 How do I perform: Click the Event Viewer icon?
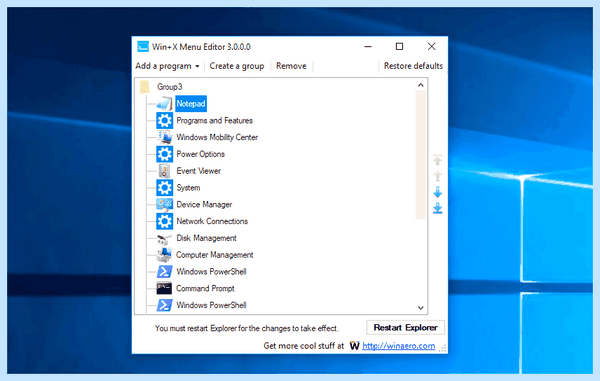[164, 171]
